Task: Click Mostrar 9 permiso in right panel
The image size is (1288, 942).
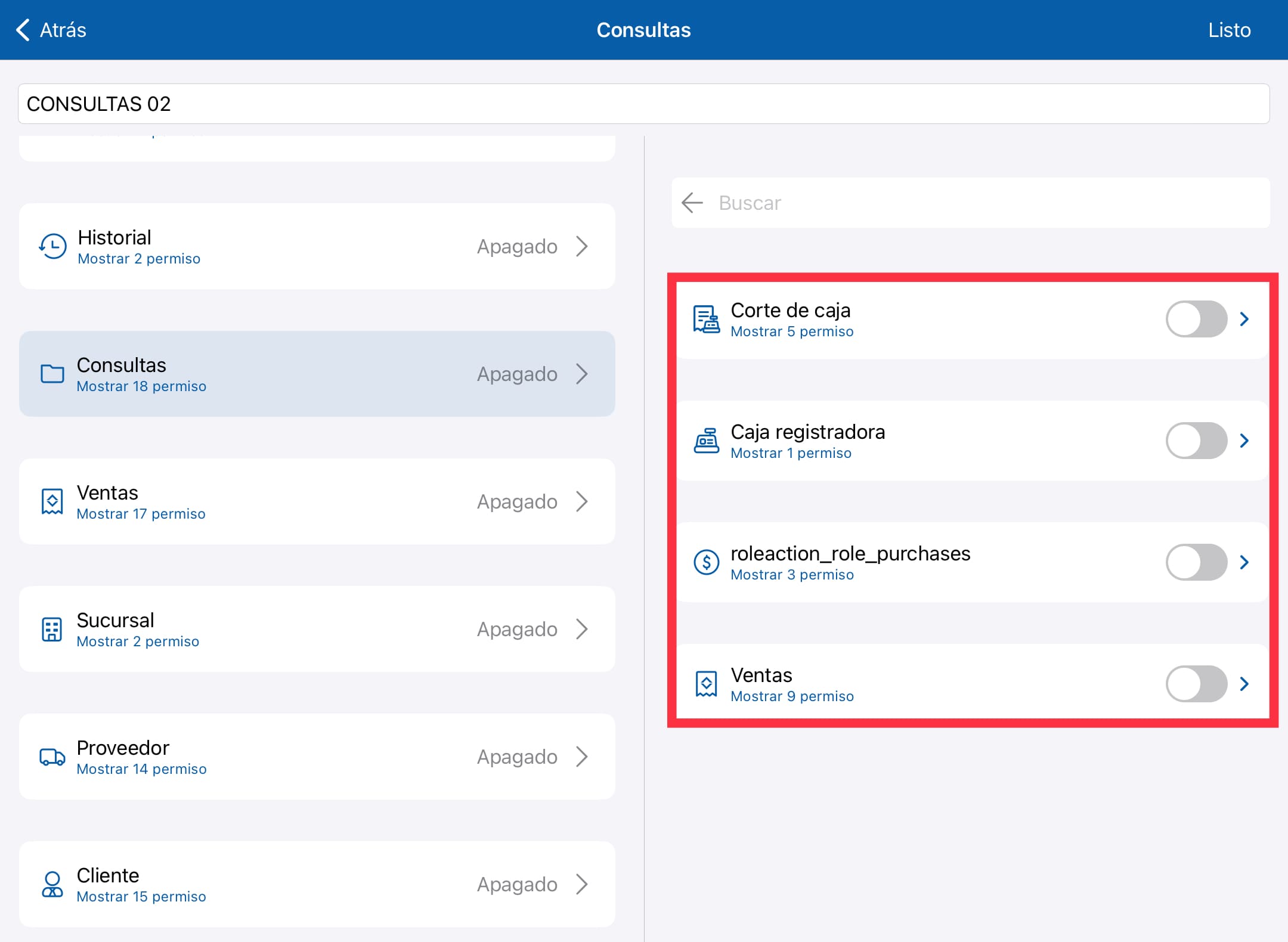Action: coord(792,696)
